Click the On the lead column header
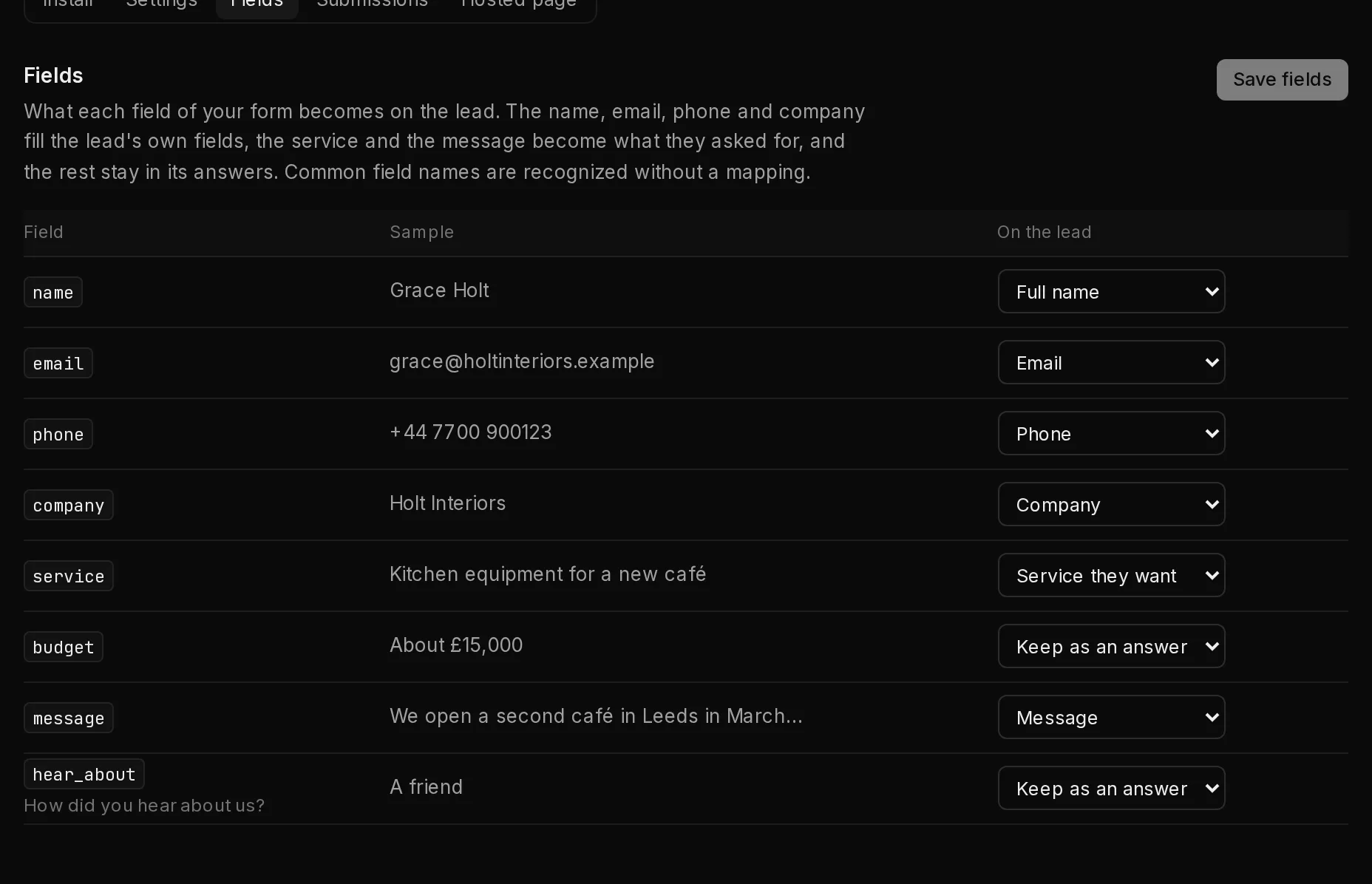This screenshot has width=1372, height=884. (1044, 232)
